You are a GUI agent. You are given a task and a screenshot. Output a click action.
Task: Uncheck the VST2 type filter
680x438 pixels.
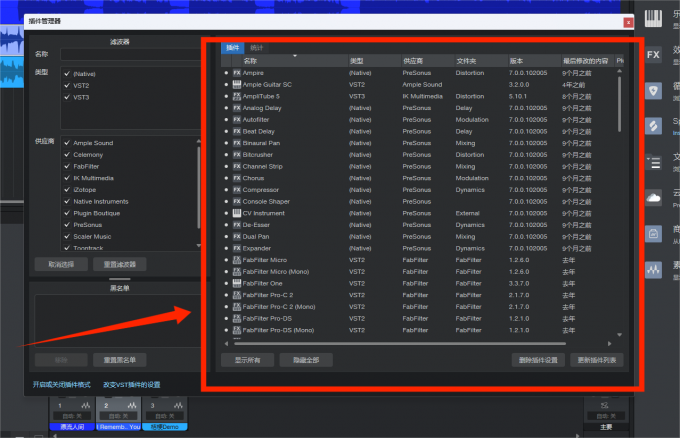tap(67, 85)
